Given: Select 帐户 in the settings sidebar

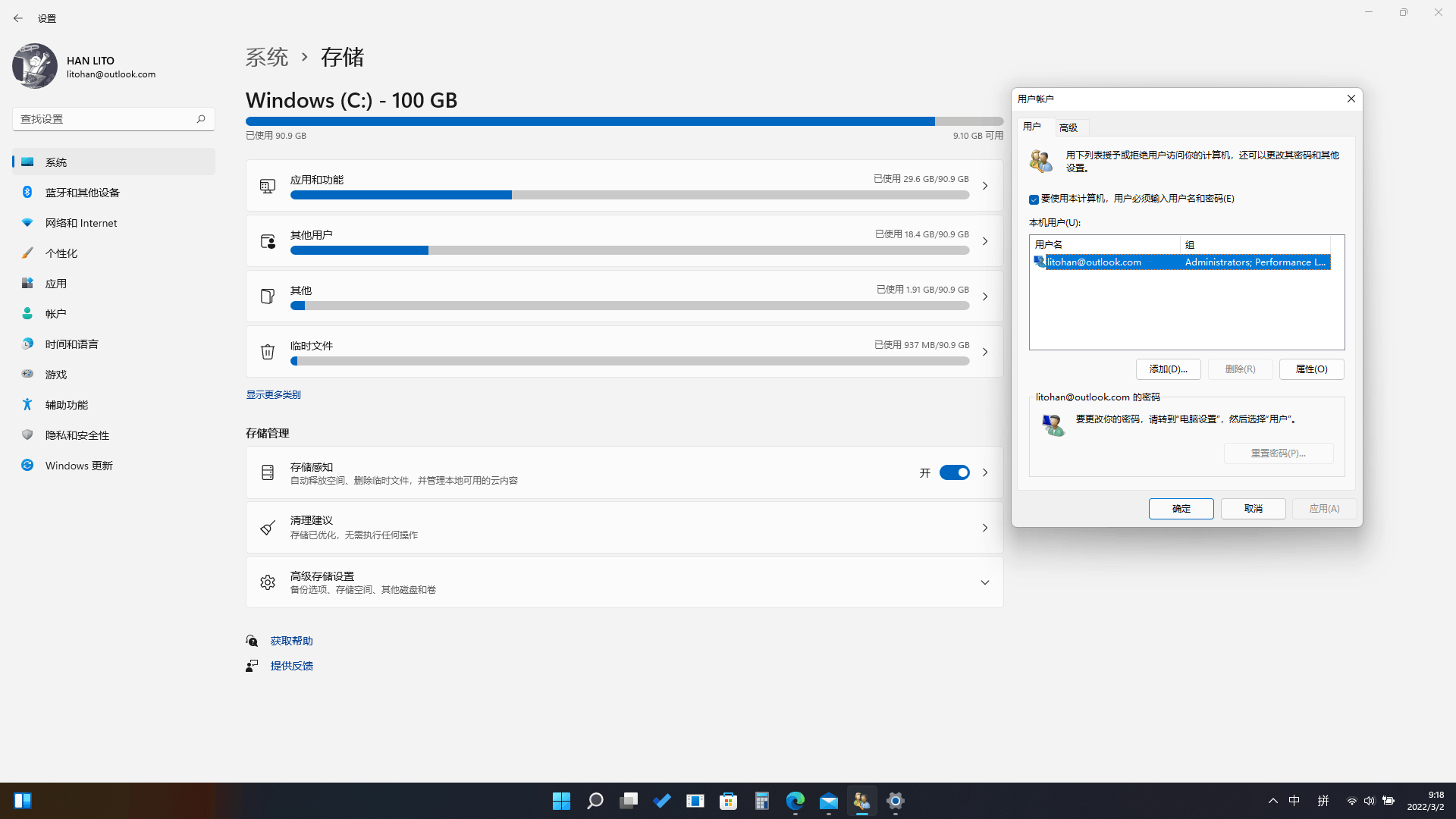Looking at the screenshot, I should 55,313.
